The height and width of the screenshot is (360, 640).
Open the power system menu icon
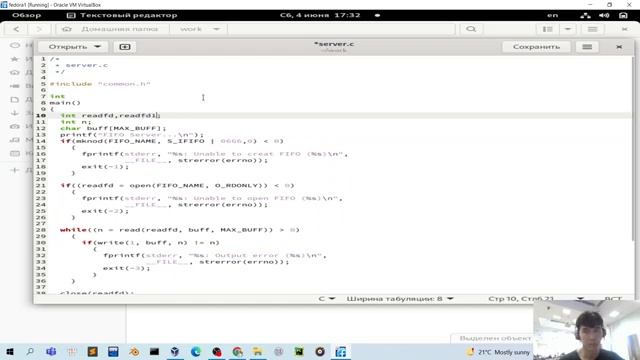click(x=623, y=16)
